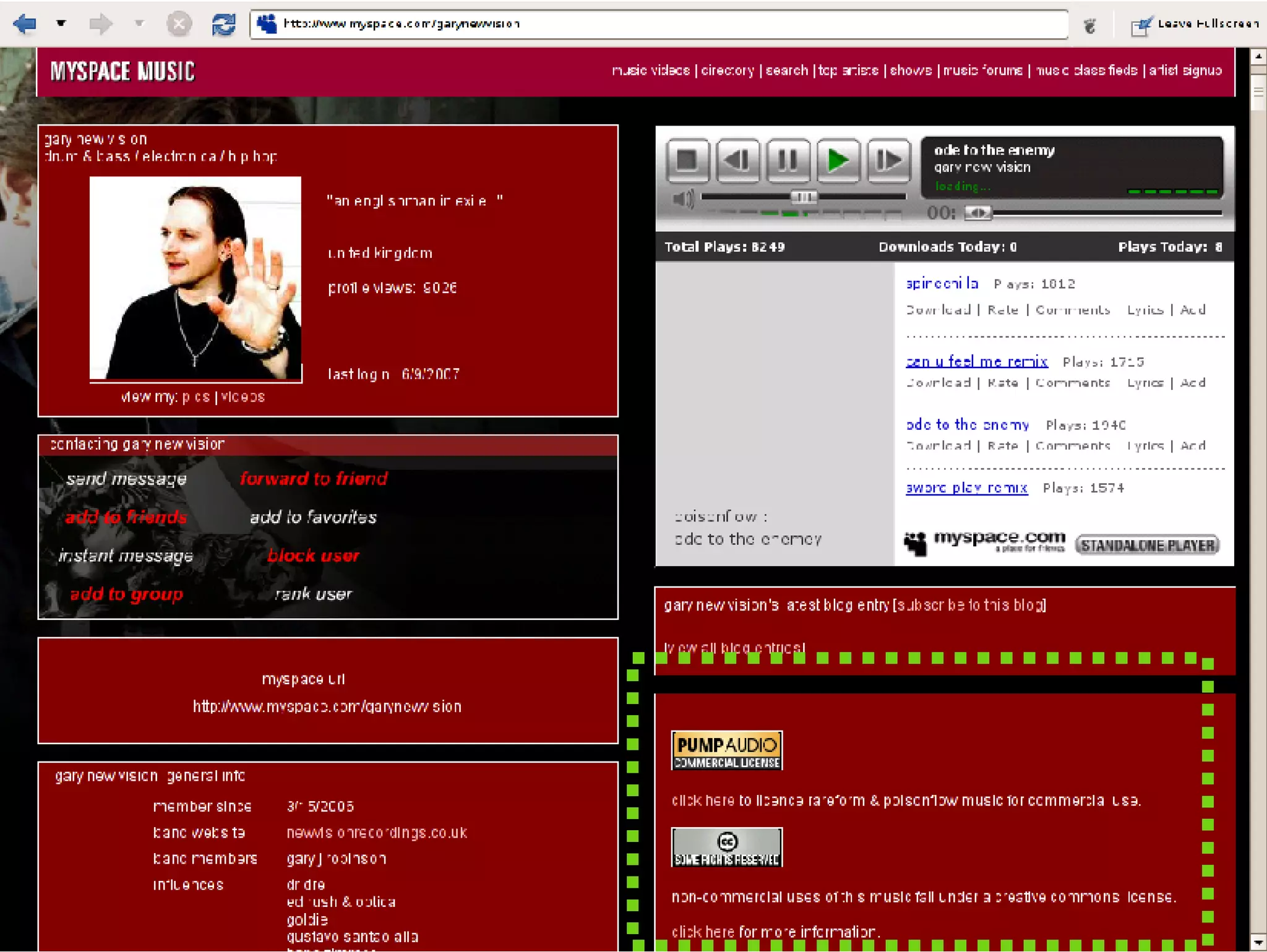Image resolution: width=1267 pixels, height=952 pixels.
Task: Click the stop button in music player
Action: tap(688, 161)
